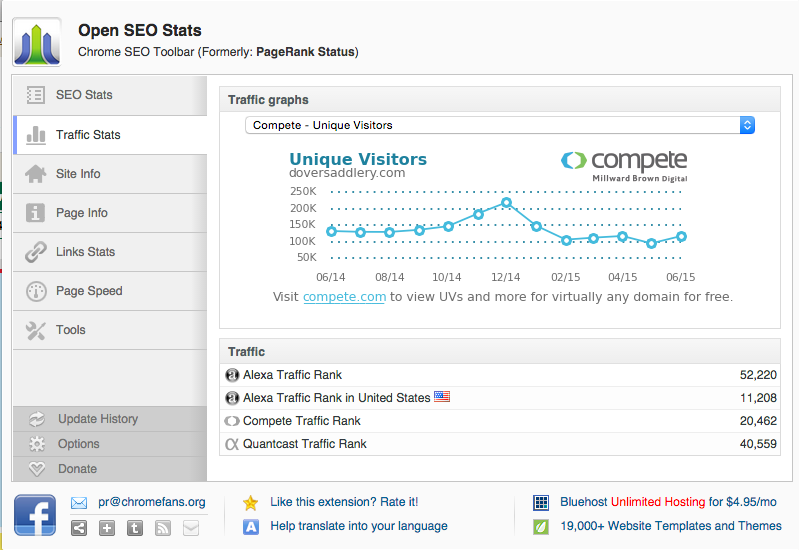Click the Compete Millward Brown Digital logo
The height and width of the screenshot is (550, 799).
point(624,166)
